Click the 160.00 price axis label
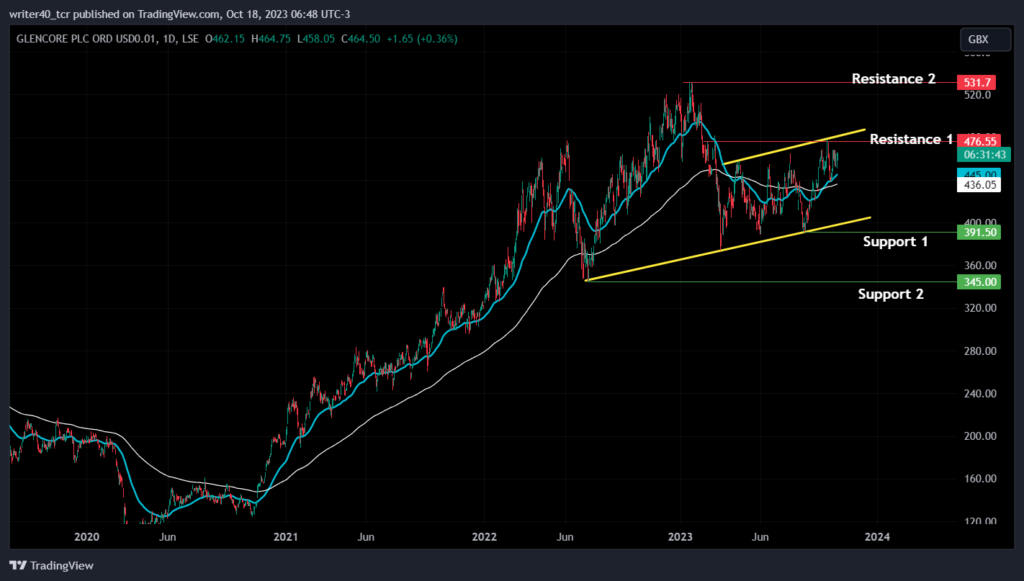The height and width of the screenshot is (581, 1024). click(x=980, y=479)
